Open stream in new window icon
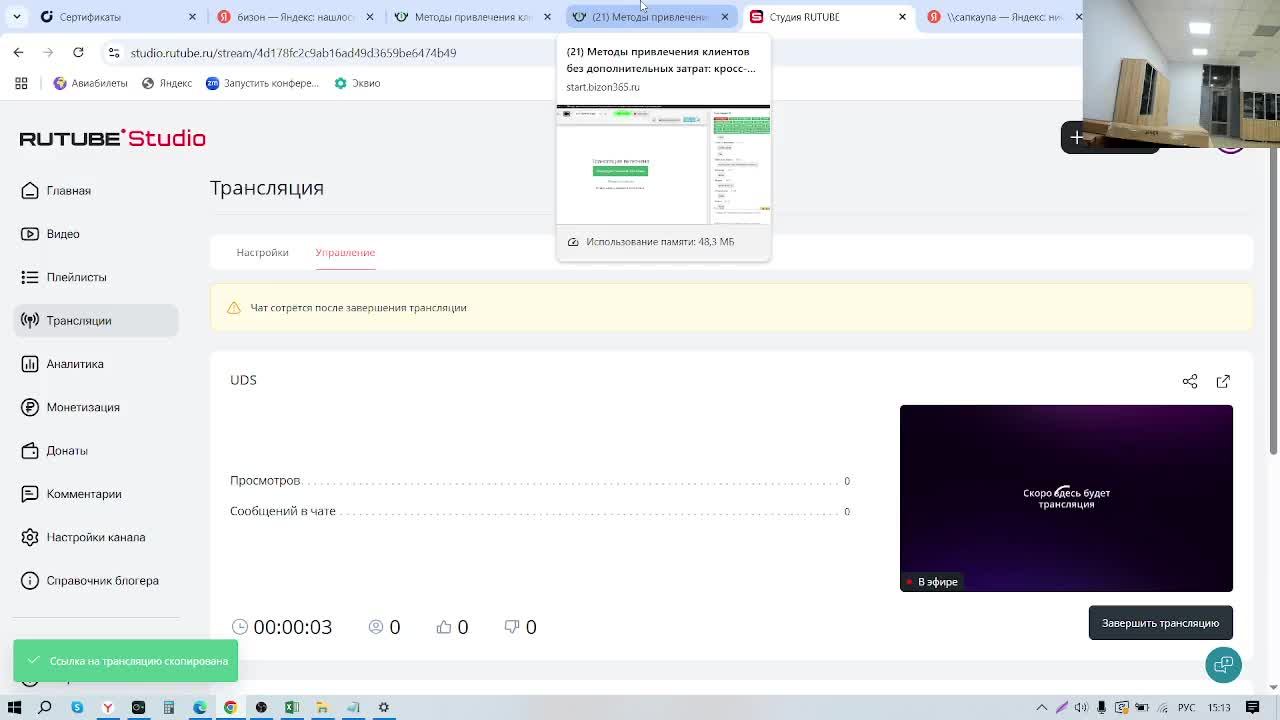This screenshot has width=1280, height=720. click(x=1223, y=381)
